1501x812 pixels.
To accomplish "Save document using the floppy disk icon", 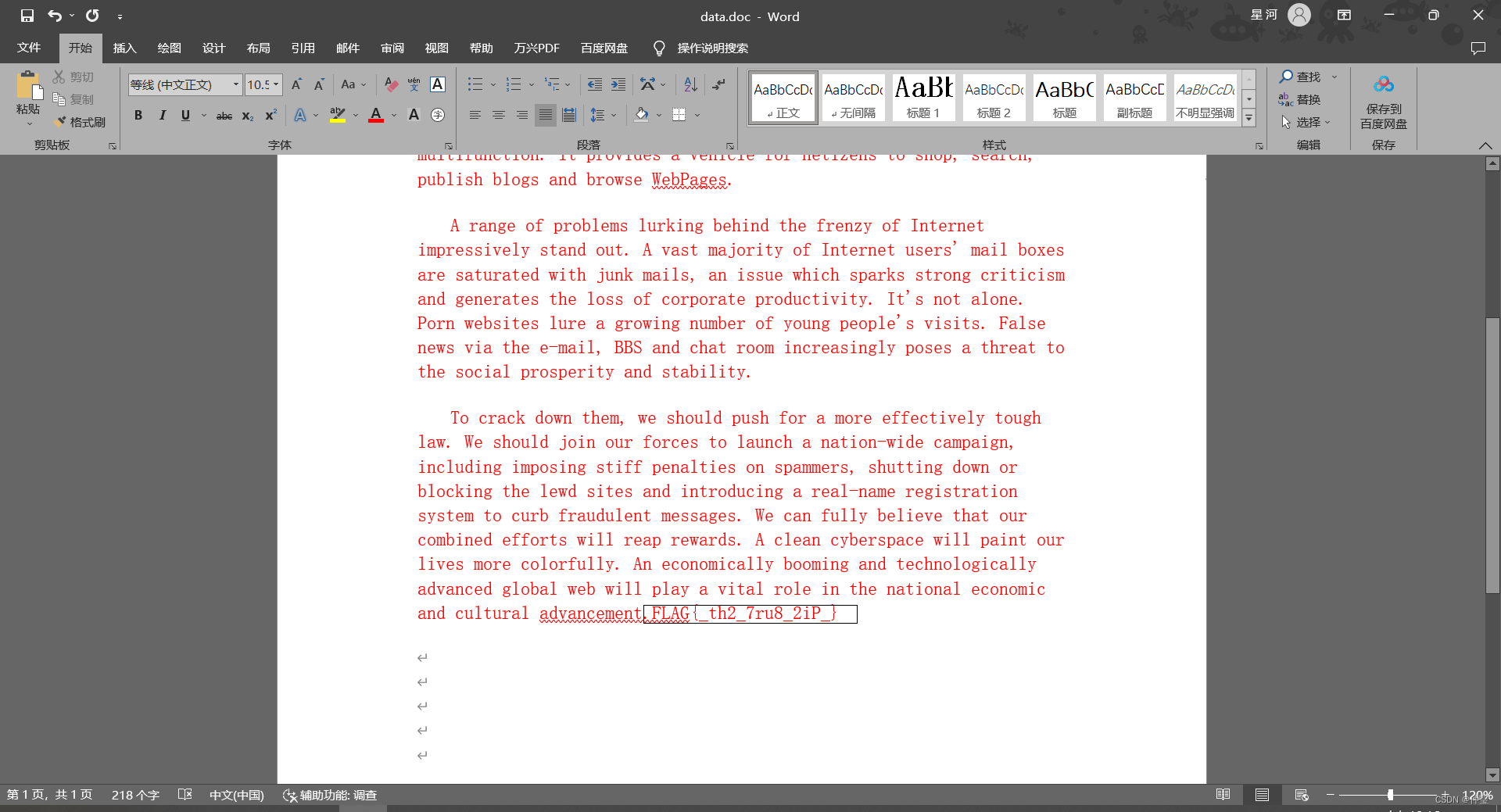I will pyautogui.click(x=27, y=16).
